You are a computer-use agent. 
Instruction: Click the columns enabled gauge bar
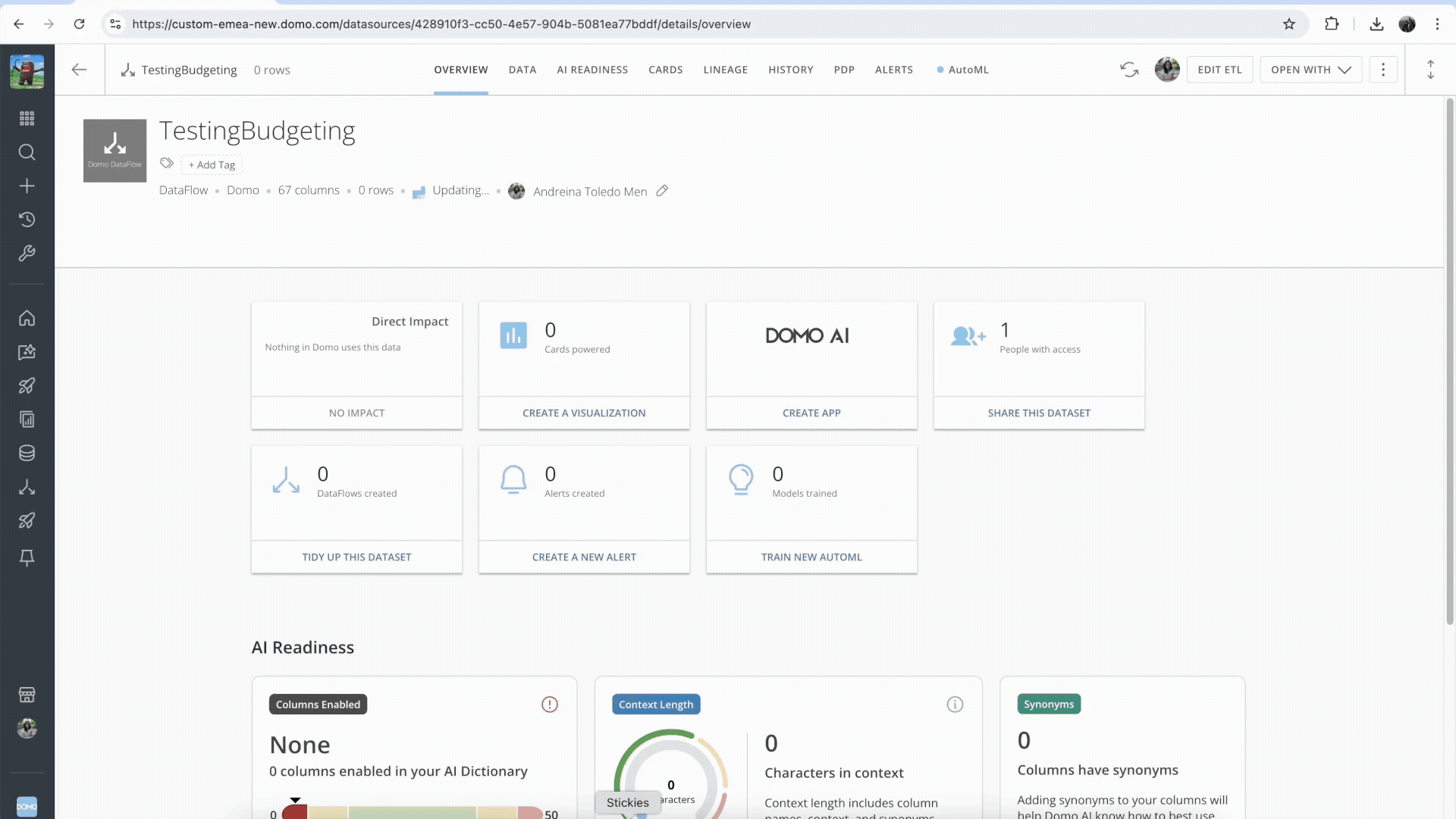pyautogui.click(x=413, y=813)
